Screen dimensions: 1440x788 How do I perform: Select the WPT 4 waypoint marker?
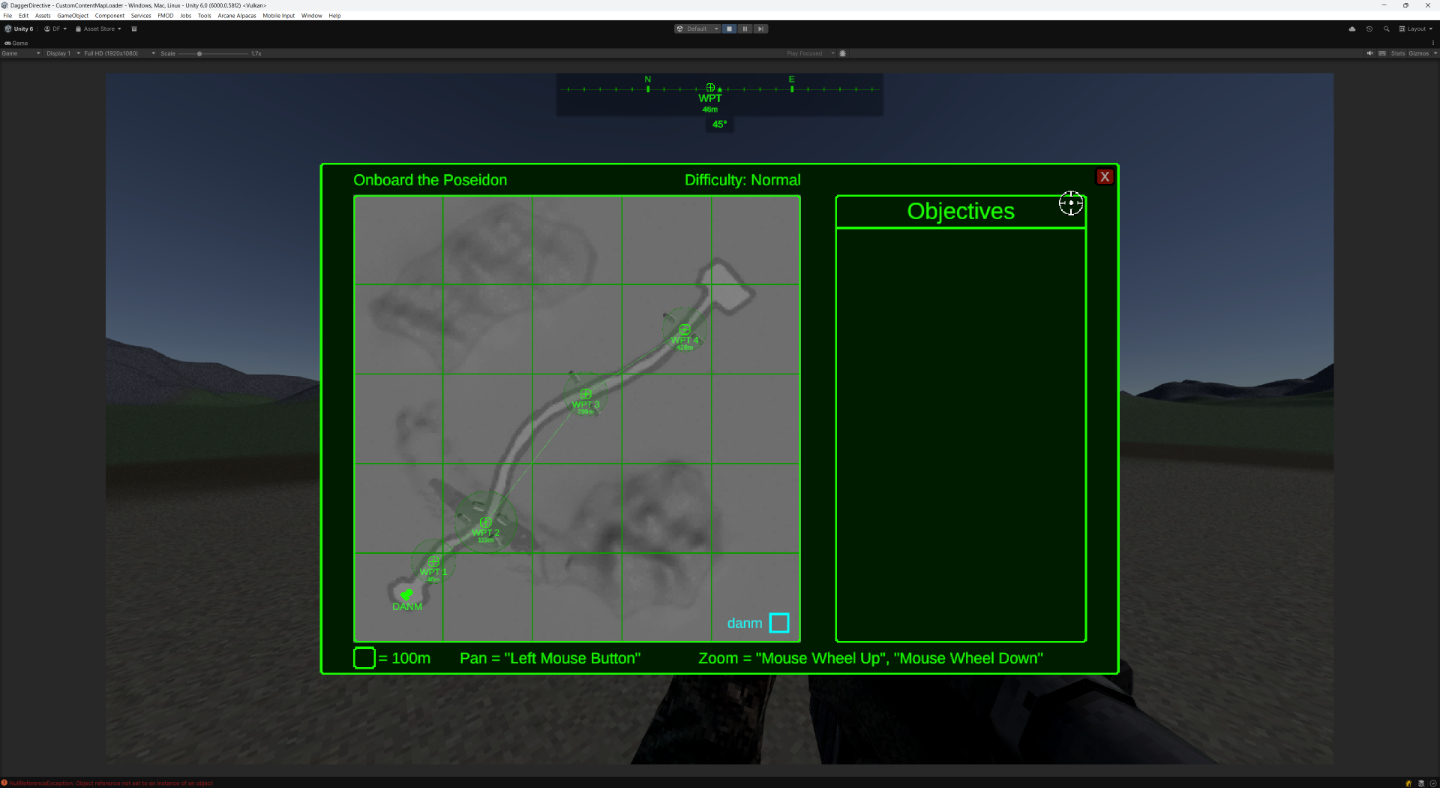click(x=685, y=329)
